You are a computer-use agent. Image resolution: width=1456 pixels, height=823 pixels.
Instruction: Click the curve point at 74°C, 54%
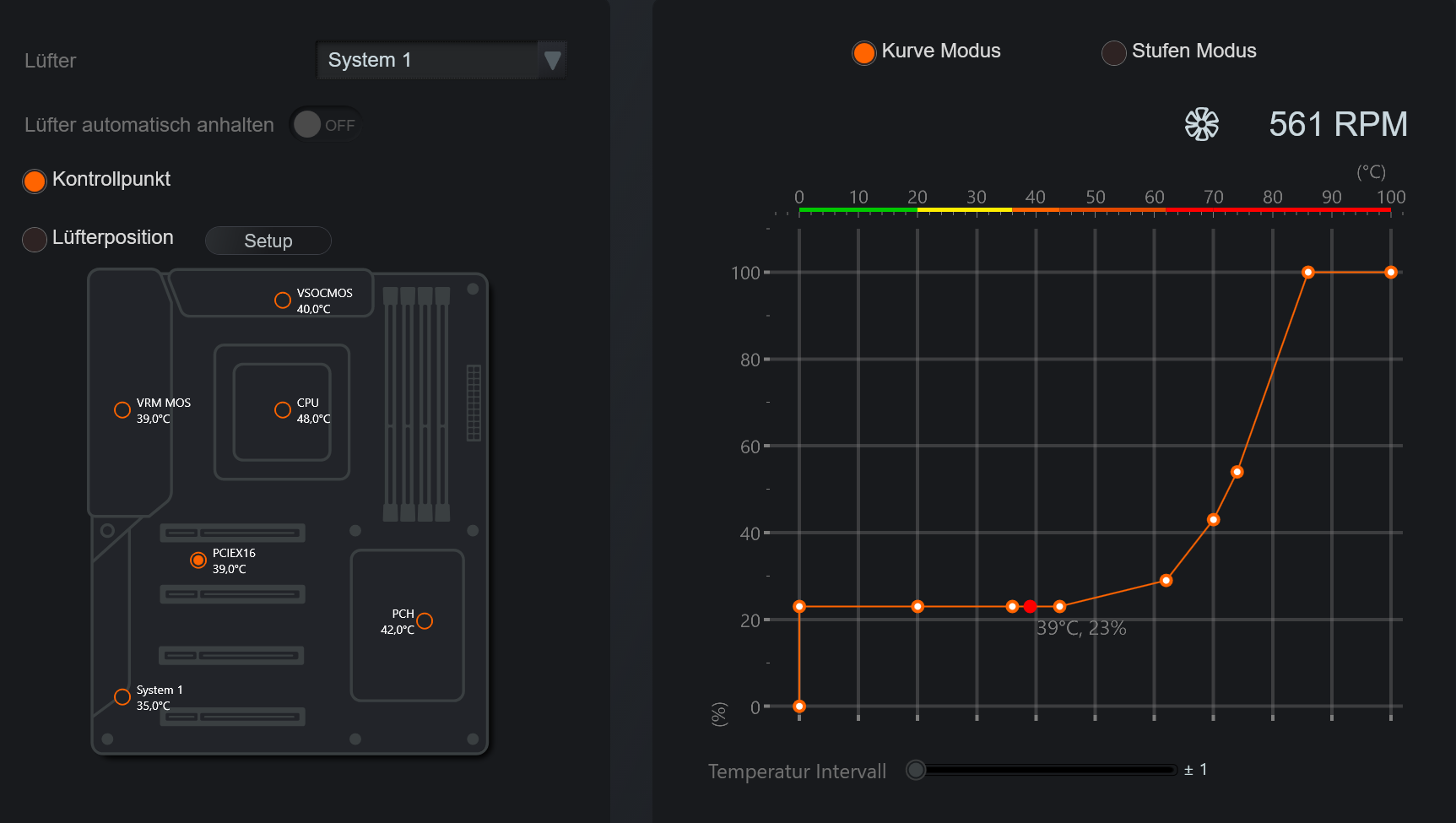click(x=1237, y=472)
